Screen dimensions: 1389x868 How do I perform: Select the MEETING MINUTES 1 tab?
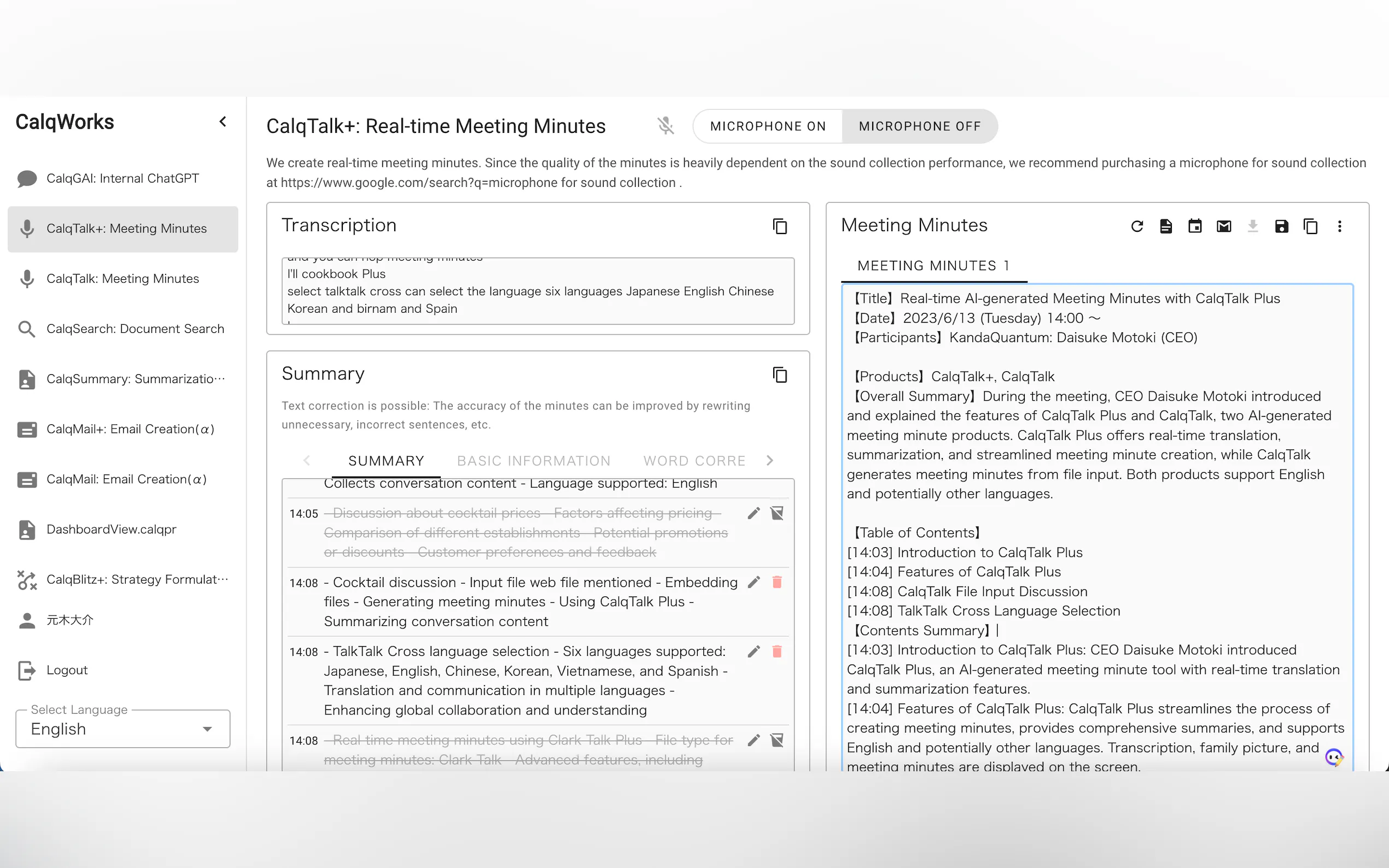tap(933, 266)
